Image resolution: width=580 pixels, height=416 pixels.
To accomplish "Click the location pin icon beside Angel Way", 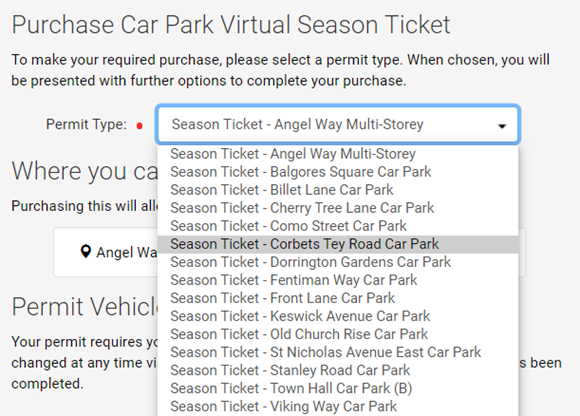I will tap(85, 251).
